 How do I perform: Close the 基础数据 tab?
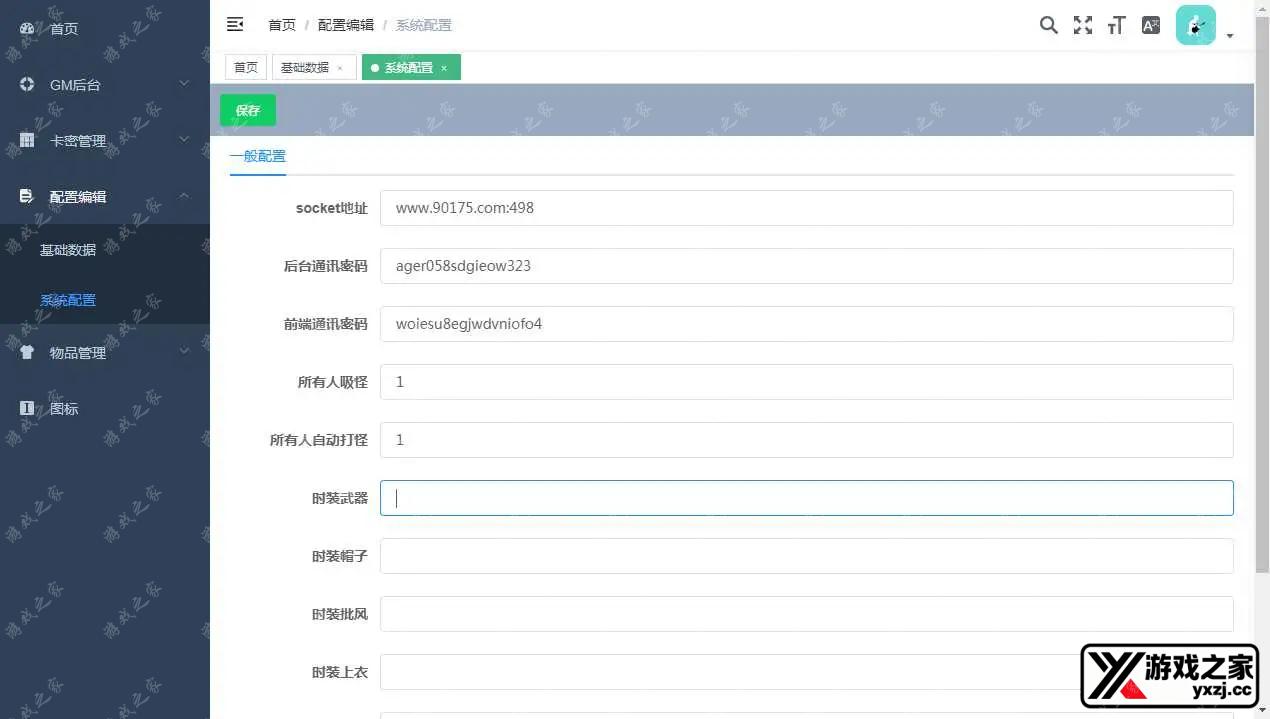[x=340, y=68]
